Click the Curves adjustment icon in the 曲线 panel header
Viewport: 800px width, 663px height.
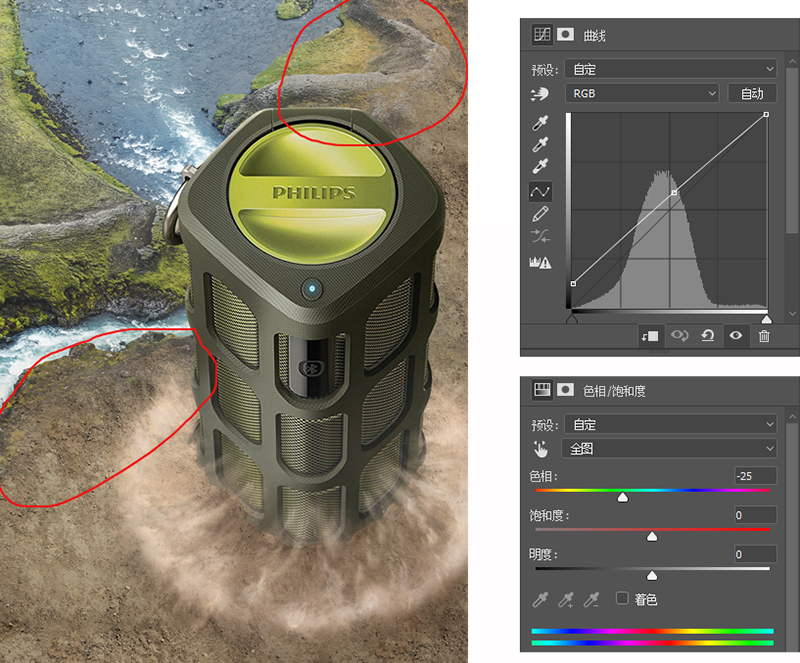[542, 35]
